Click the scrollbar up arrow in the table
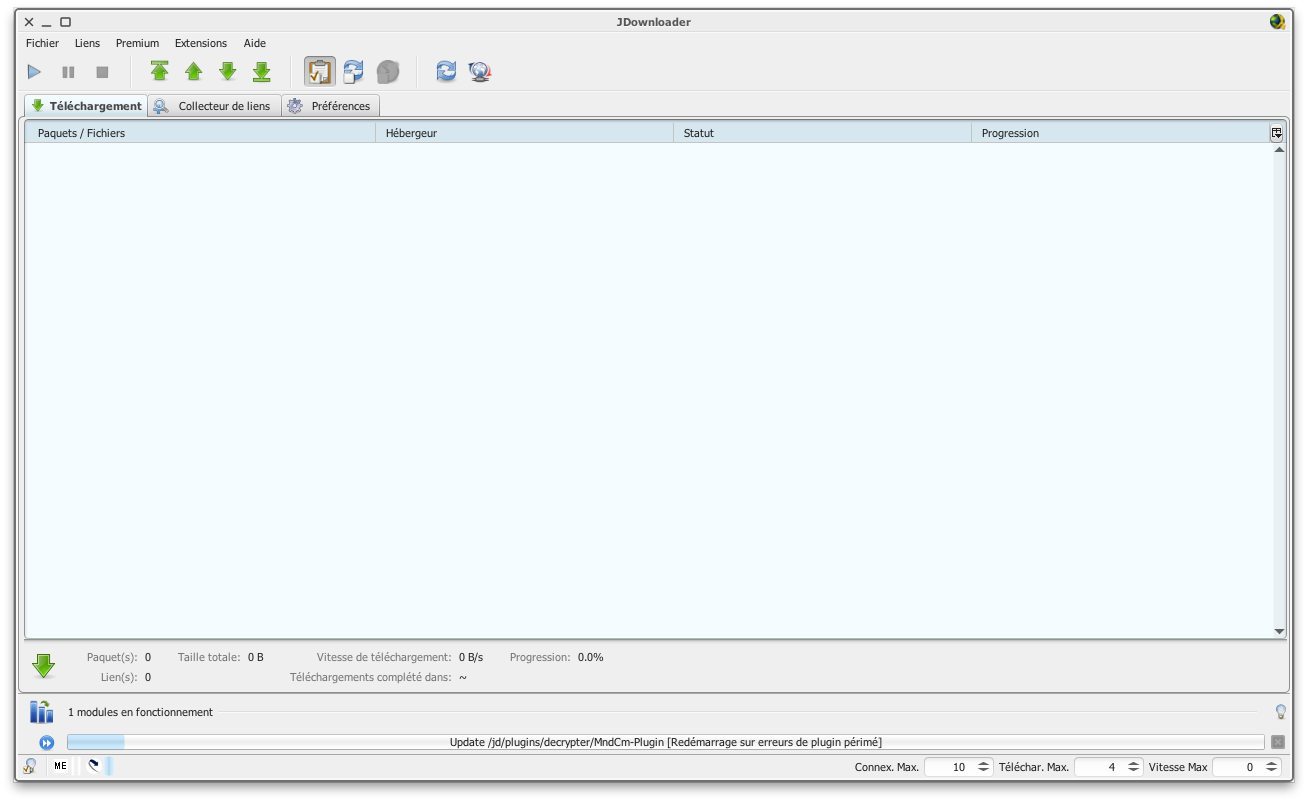Image resolution: width=1308 pixels, height=802 pixels. [1279, 149]
